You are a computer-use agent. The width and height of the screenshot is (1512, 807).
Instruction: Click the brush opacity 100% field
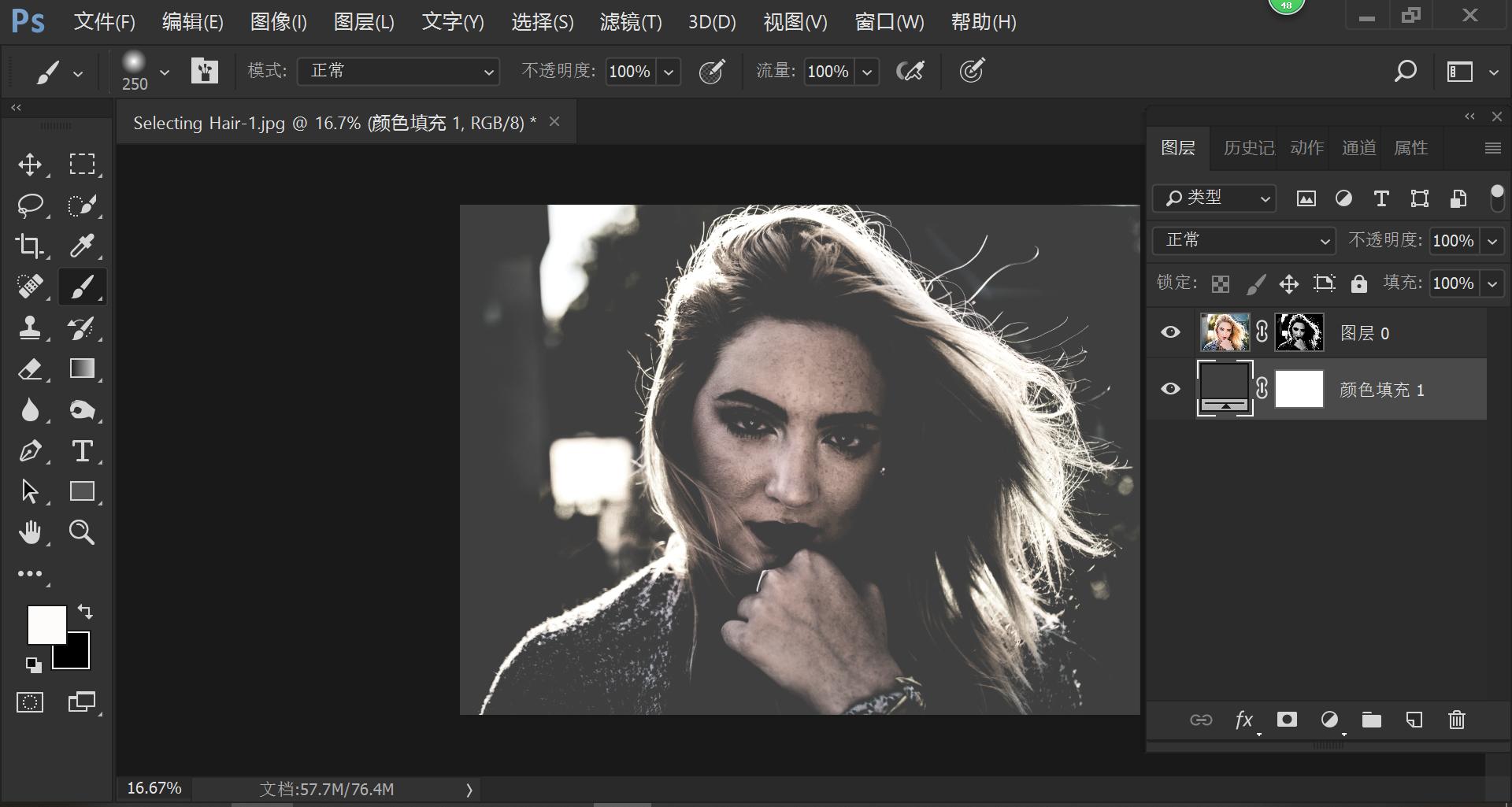(x=630, y=72)
